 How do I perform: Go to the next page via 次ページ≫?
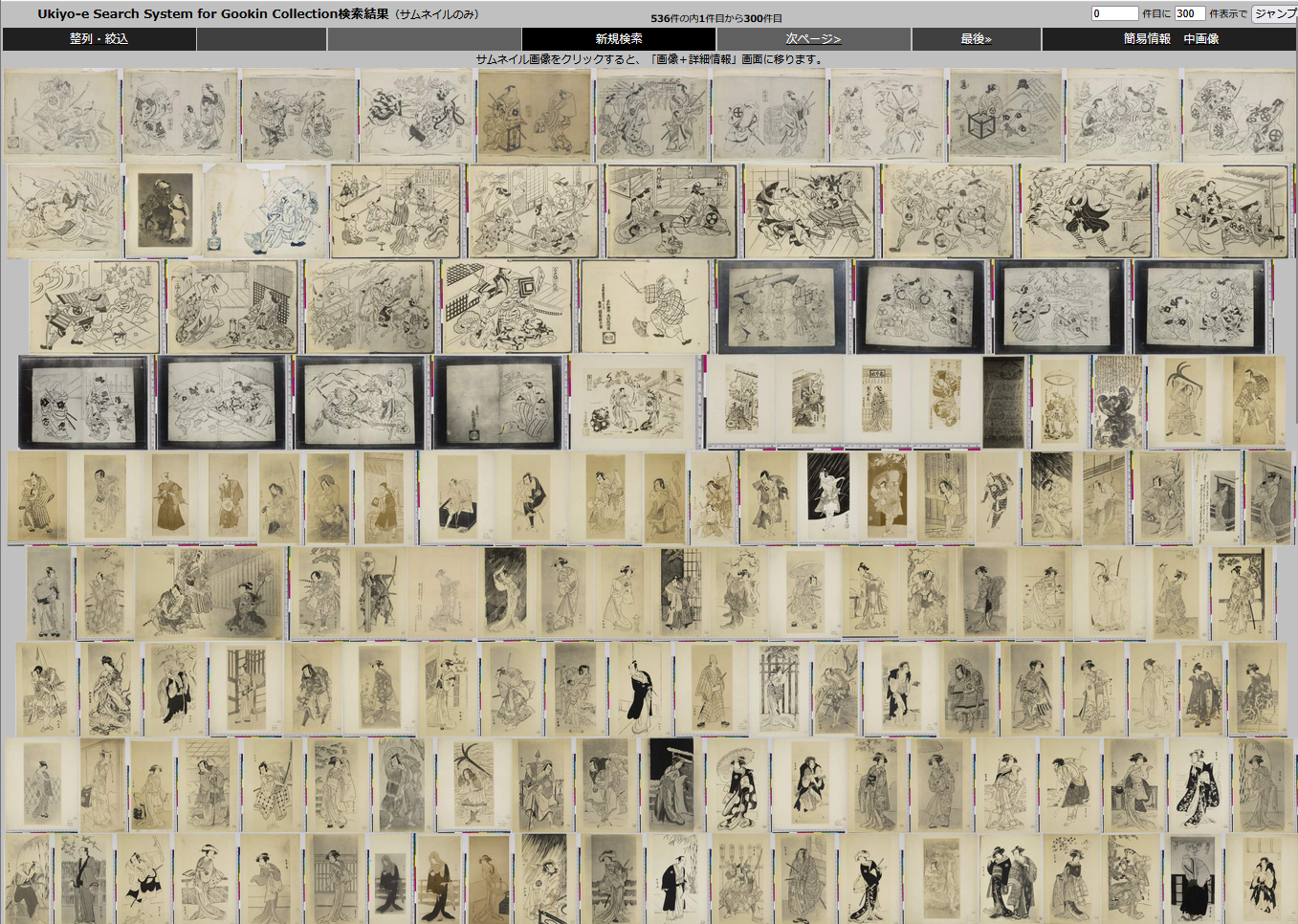tap(813, 39)
